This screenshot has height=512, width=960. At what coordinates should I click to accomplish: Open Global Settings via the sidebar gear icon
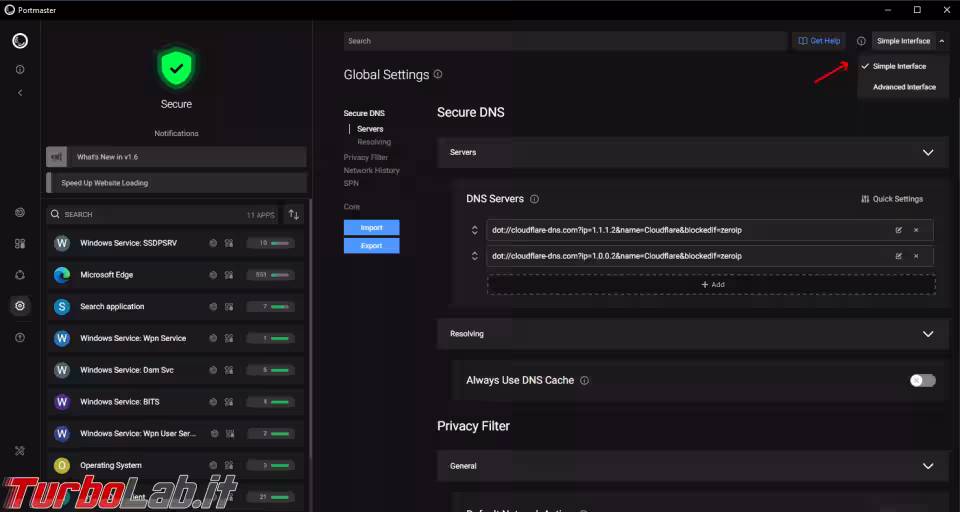(x=20, y=306)
